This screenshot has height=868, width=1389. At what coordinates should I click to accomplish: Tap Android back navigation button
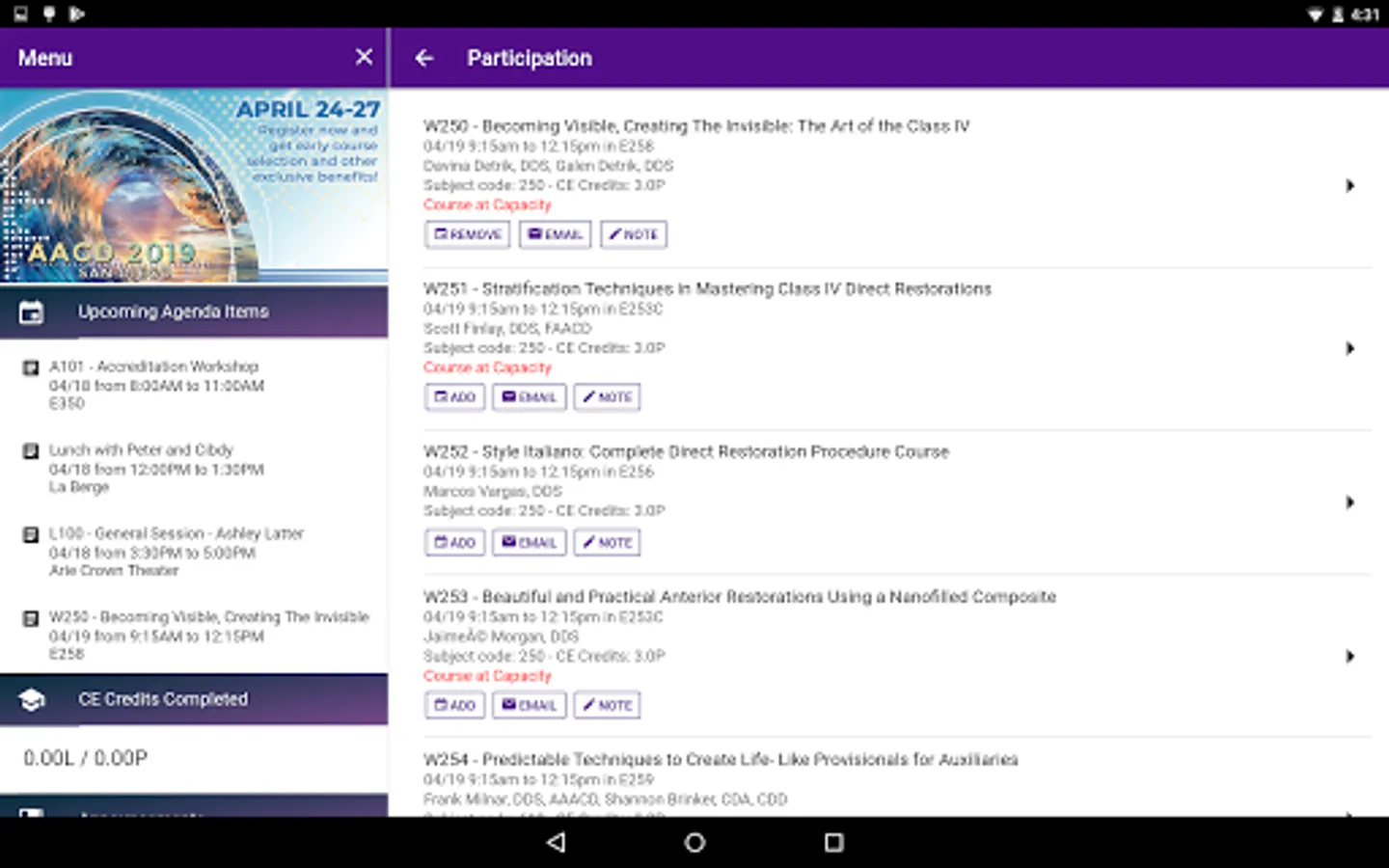tap(556, 842)
